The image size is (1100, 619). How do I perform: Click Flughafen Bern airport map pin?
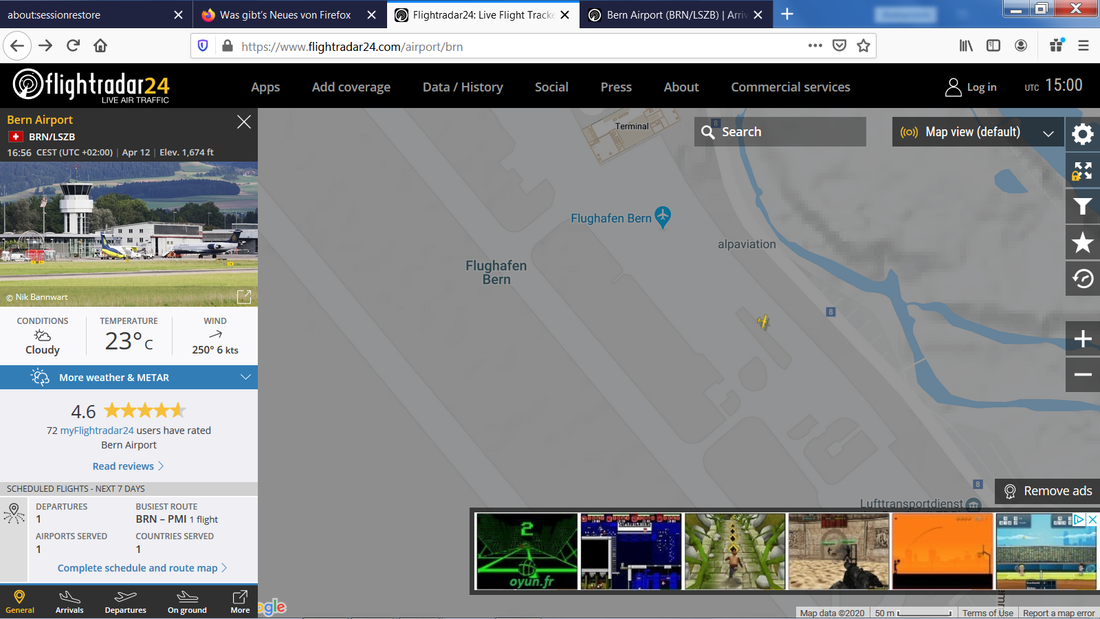tap(662, 217)
